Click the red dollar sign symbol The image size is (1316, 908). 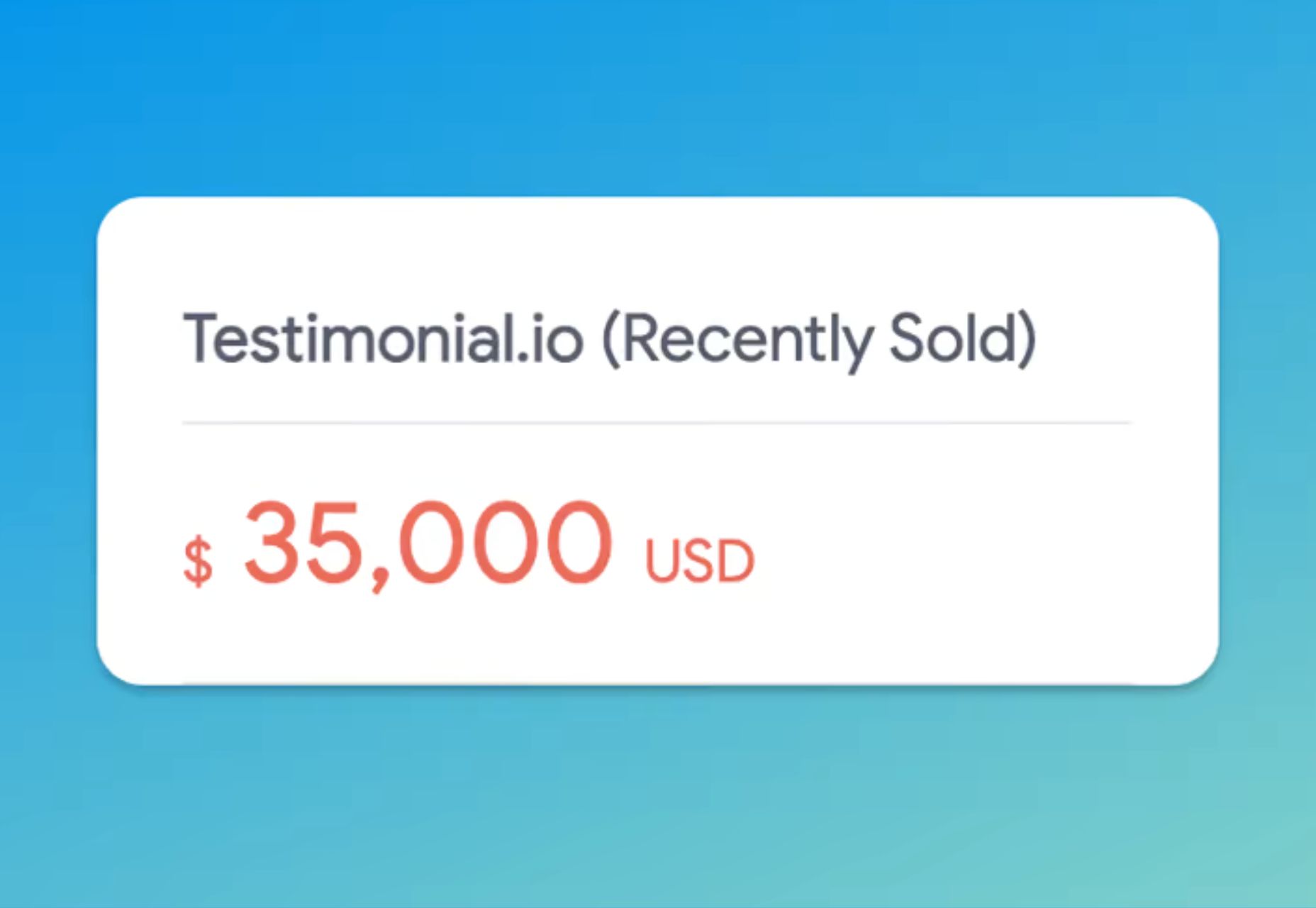coord(198,561)
